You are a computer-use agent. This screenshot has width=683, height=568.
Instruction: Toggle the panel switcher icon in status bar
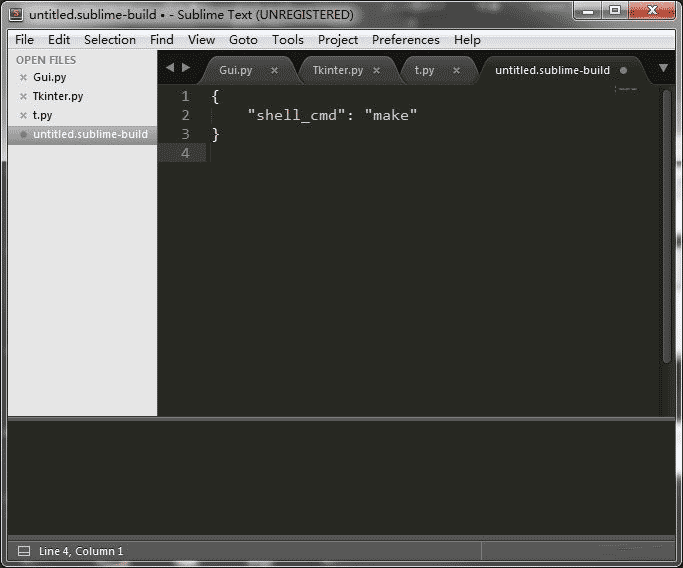24,551
